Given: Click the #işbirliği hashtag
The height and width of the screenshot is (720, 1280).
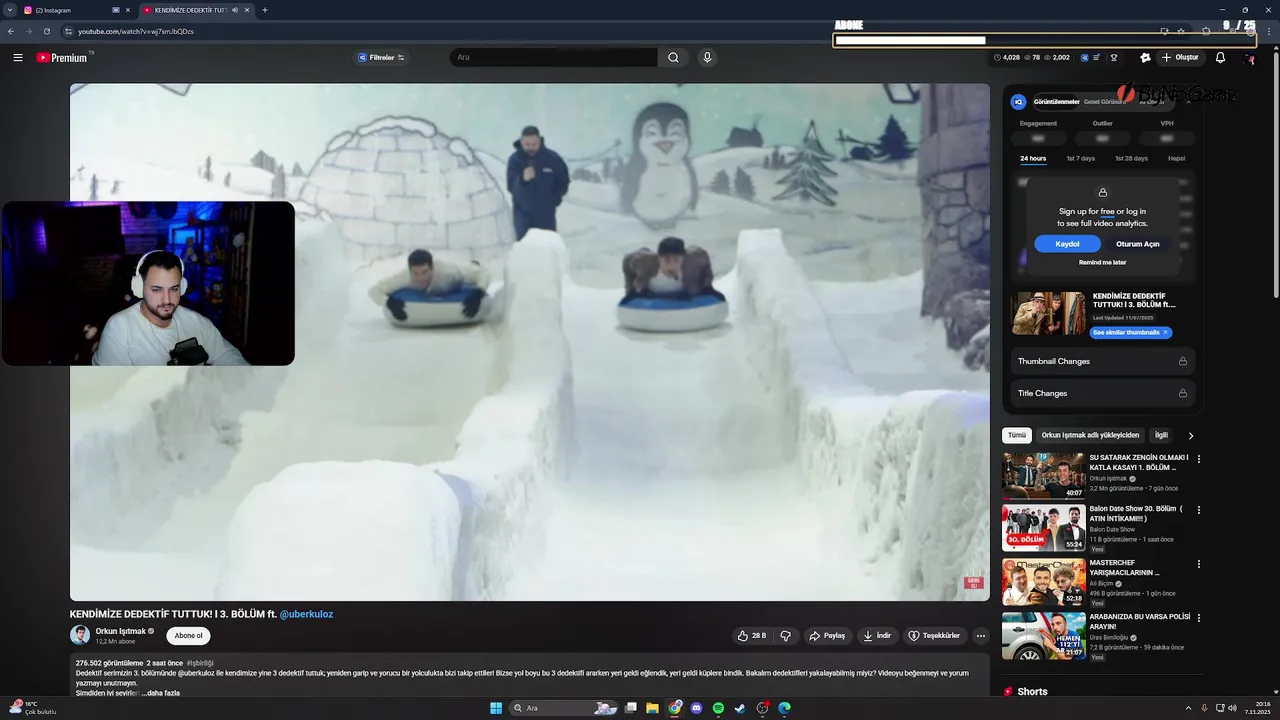Looking at the screenshot, I should (200, 663).
